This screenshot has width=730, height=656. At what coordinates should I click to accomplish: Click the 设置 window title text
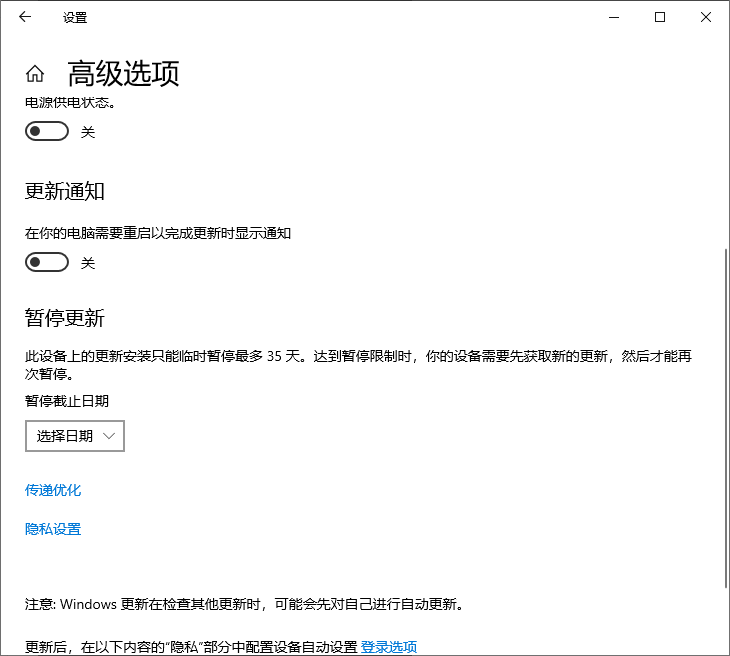75,18
